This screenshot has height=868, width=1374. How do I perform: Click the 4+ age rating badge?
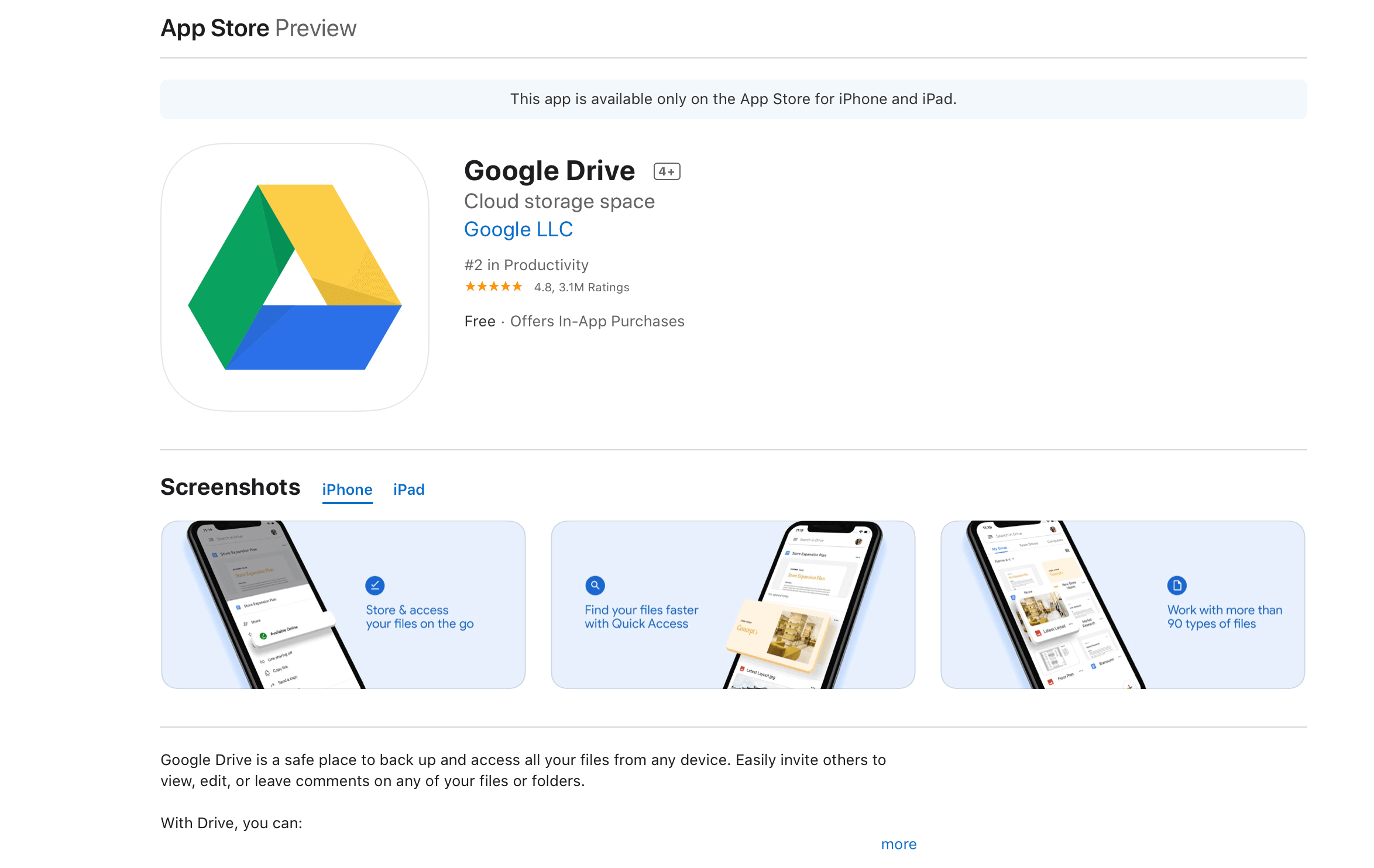pos(667,171)
